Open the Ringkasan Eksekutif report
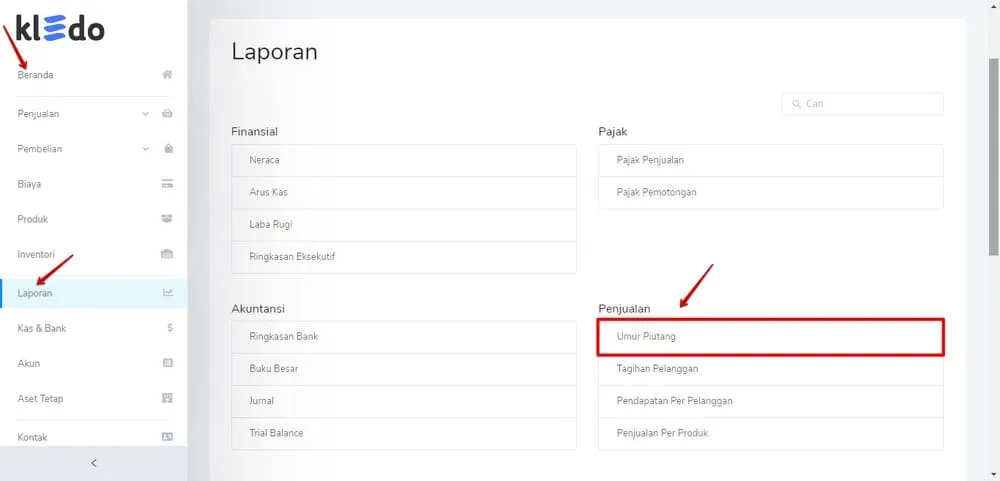 (x=404, y=257)
